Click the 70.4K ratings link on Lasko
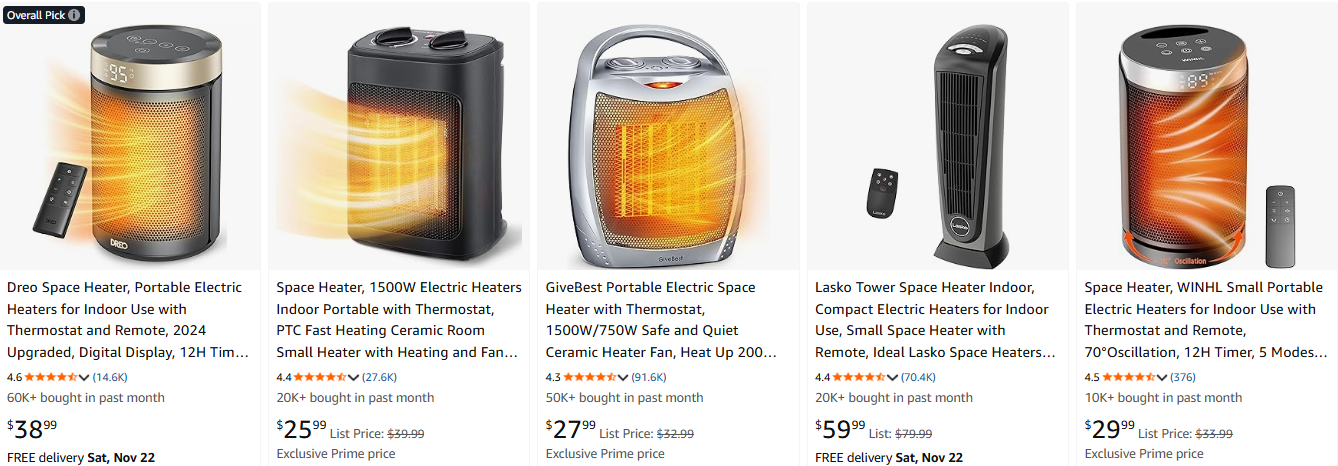1338x466 pixels. point(918,378)
